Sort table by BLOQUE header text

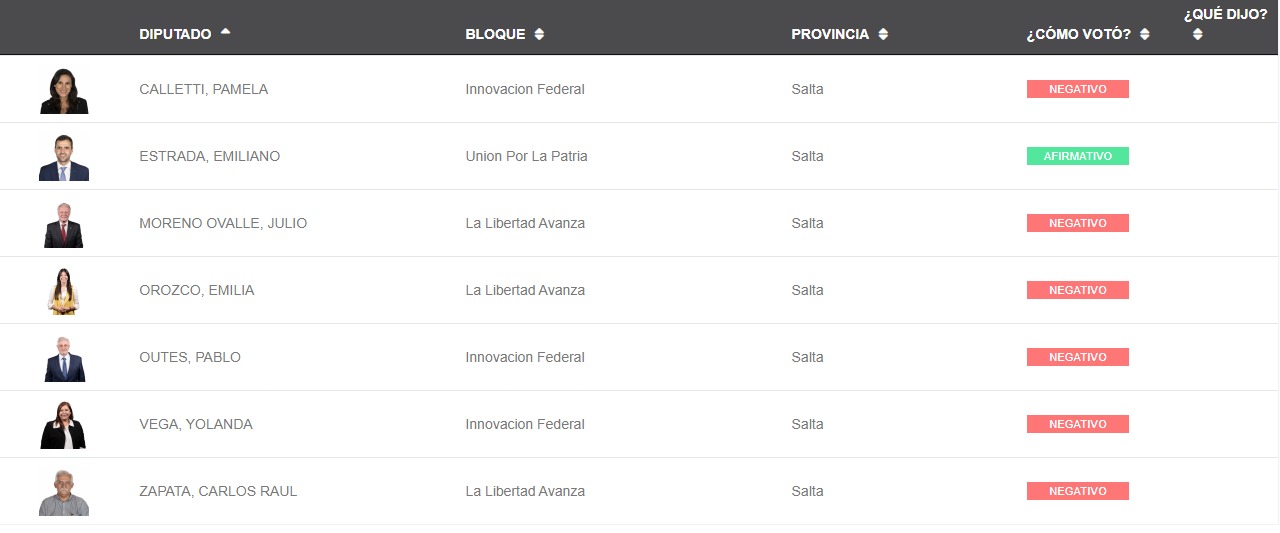pos(495,34)
